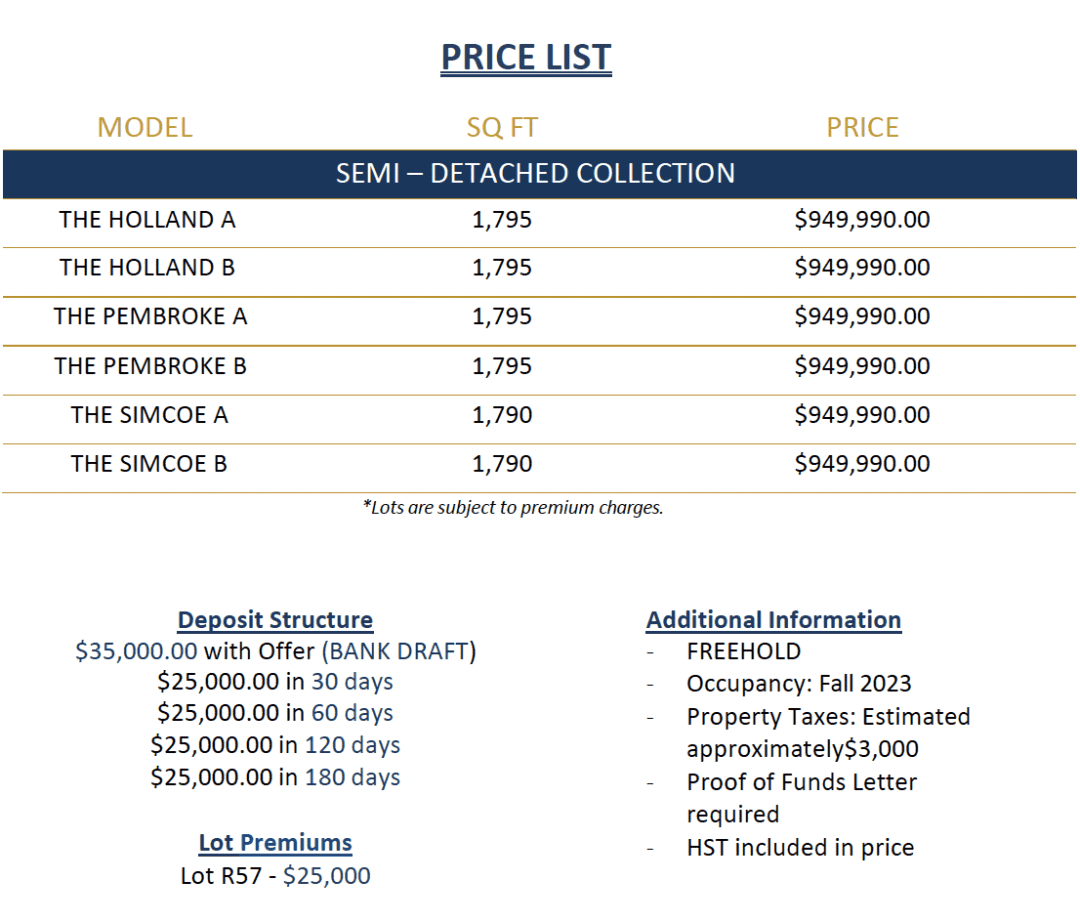Click the lots premium charges footnote
This screenshot has height=922, width=1080.
[x=513, y=507]
